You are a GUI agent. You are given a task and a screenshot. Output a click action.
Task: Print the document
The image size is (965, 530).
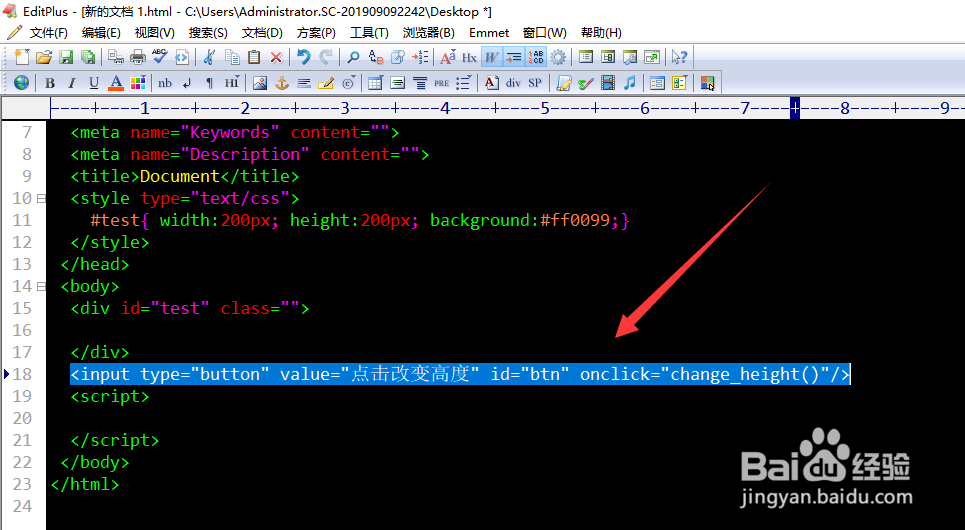(138, 57)
